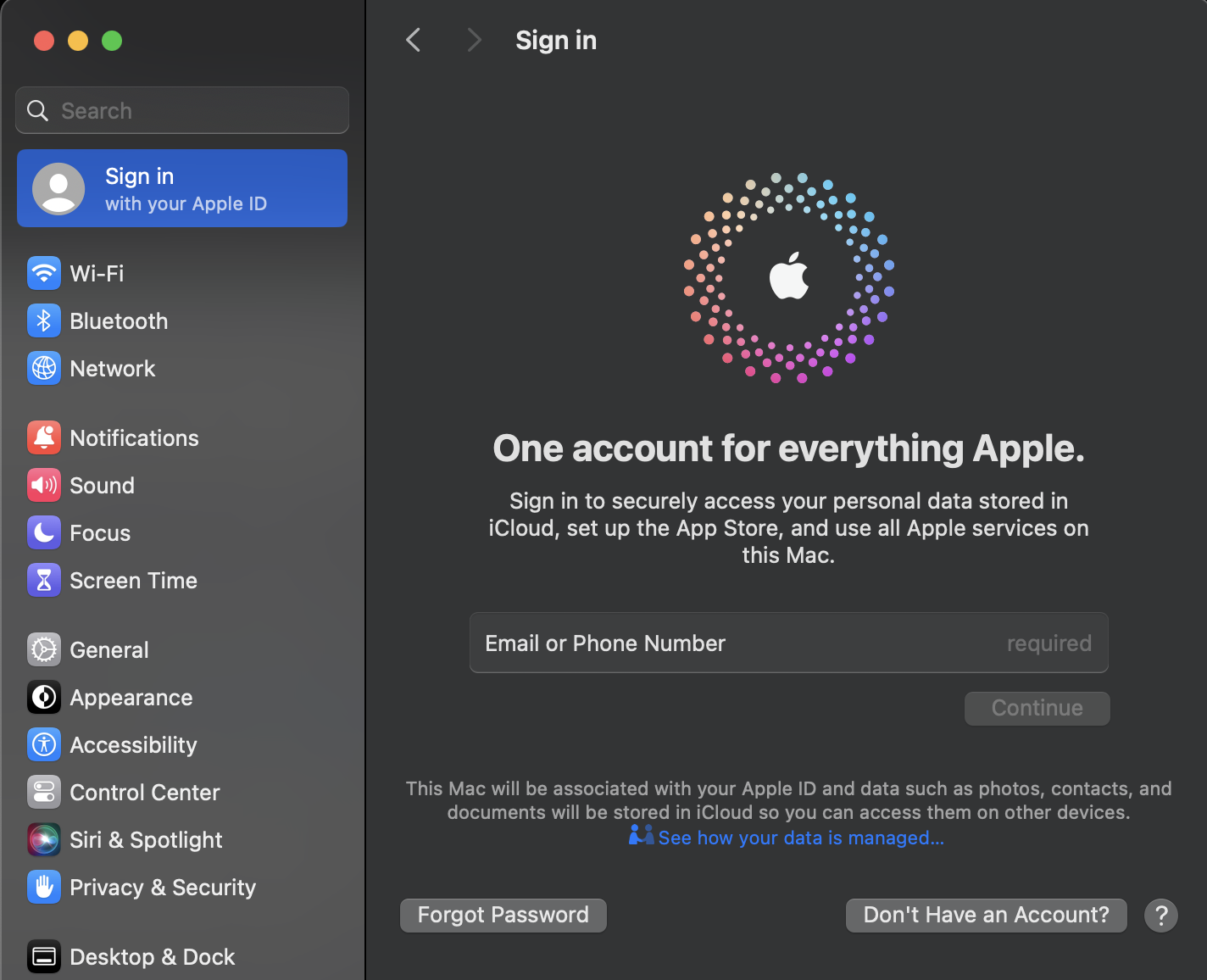Open Notifications settings

coord(133,437)
